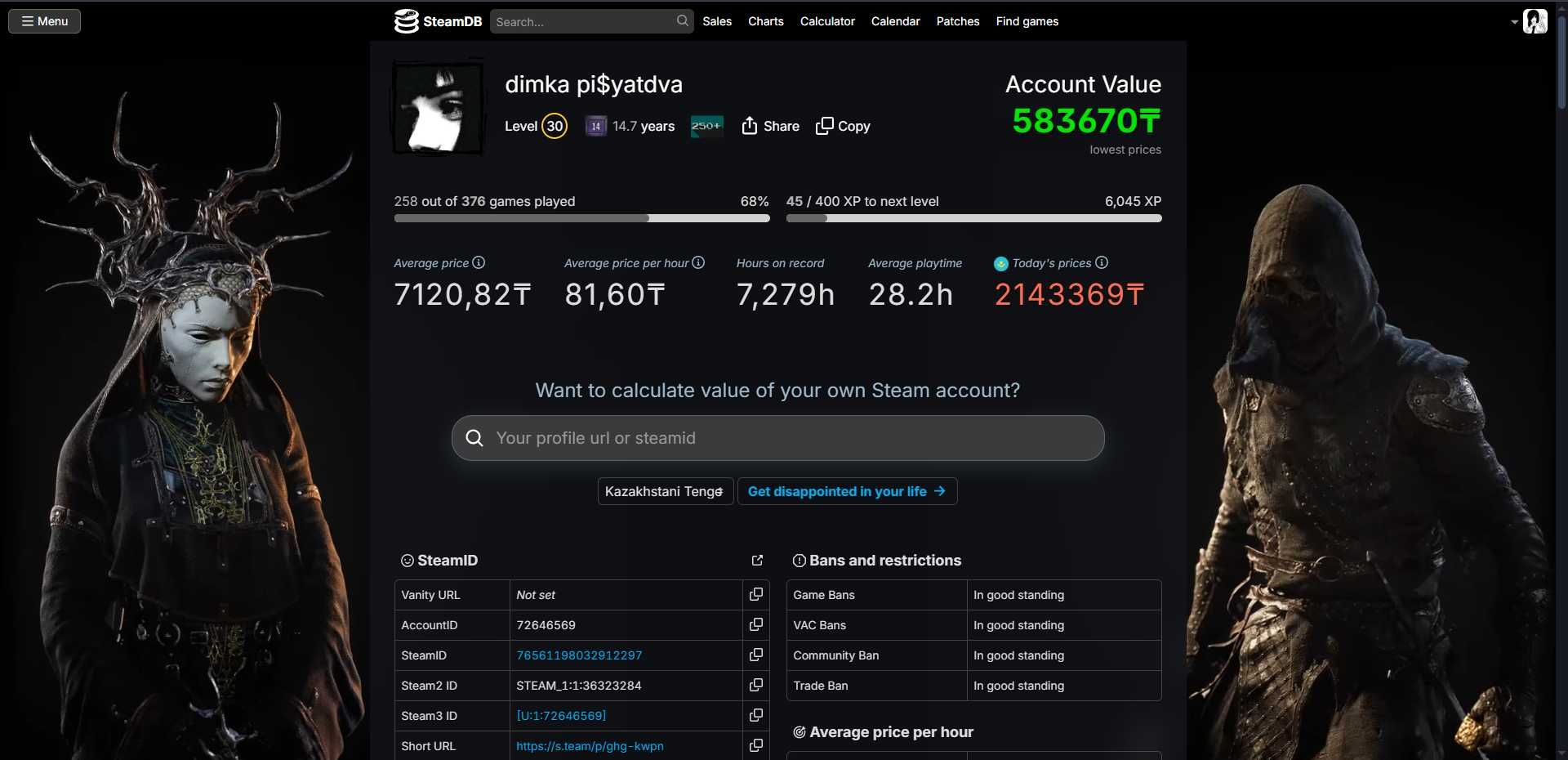Viewport: 1568px width, 760px height.
Task: Copy the Steam2 ID value
Action: click(756, 685)
